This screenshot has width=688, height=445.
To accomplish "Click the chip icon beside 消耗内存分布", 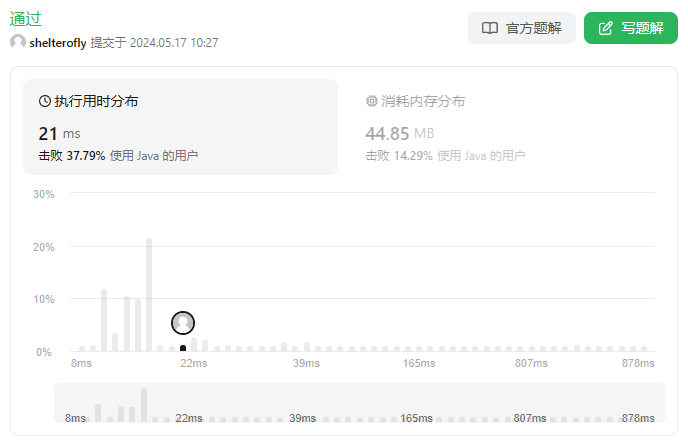I will point(372,101).
